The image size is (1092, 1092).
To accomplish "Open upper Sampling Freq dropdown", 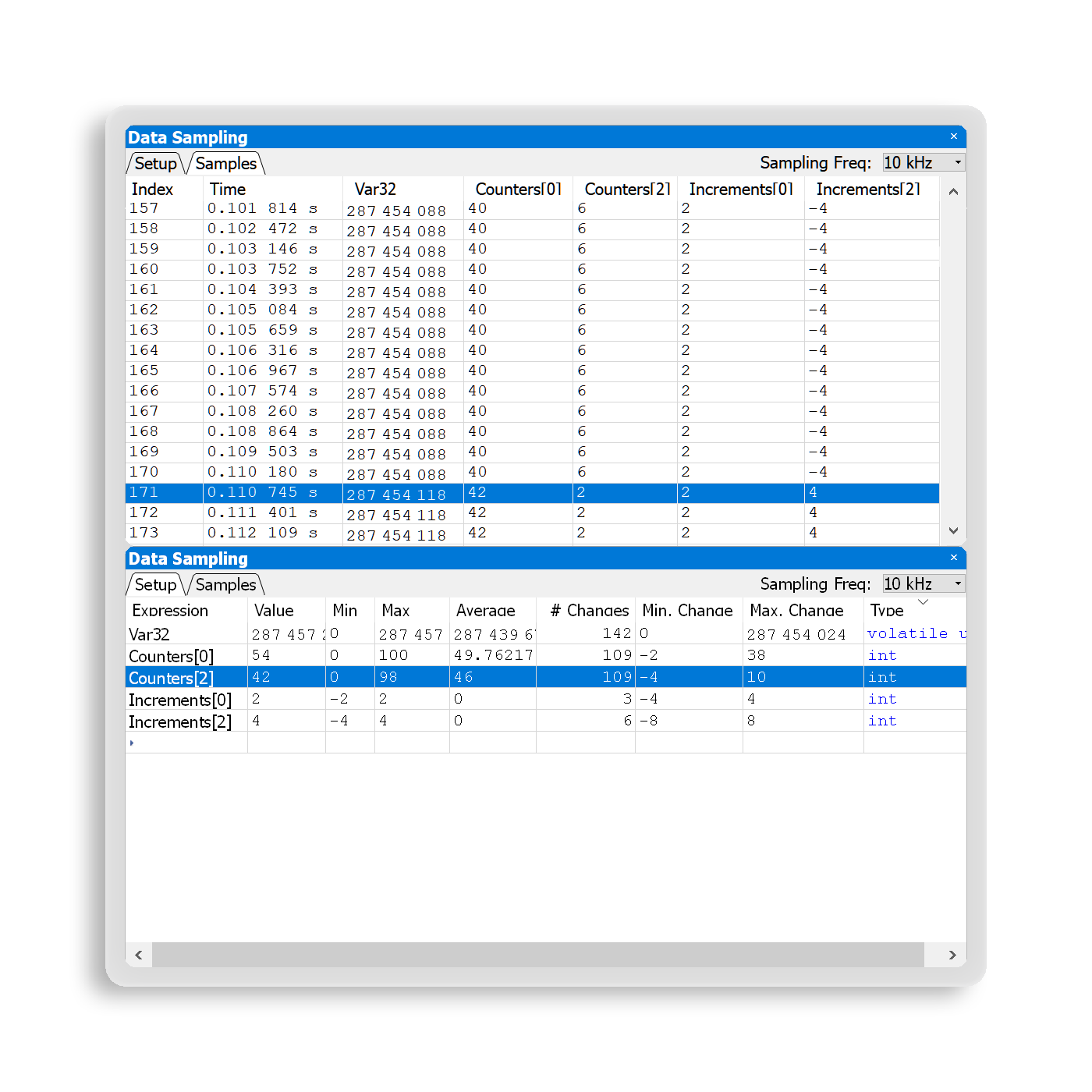I will coord(958,162).
